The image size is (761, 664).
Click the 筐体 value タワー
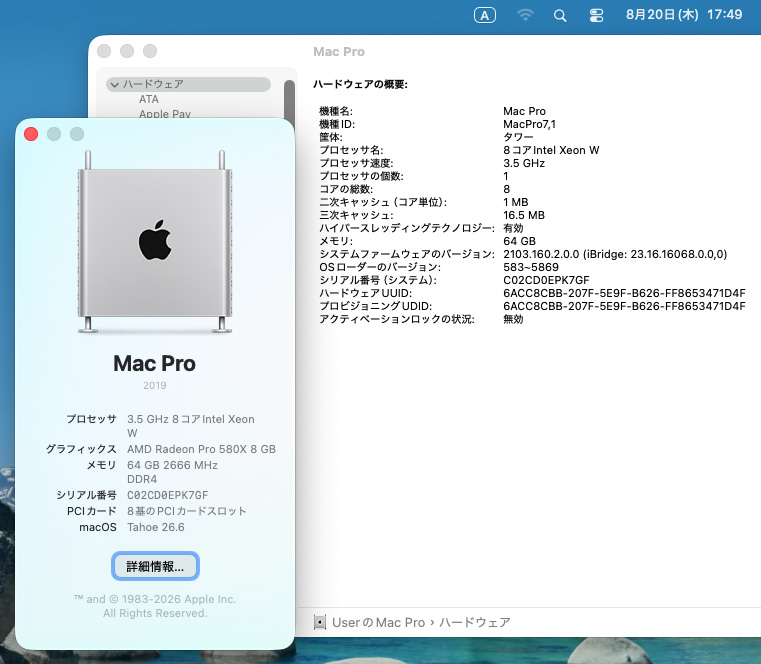click(x=518, y=137)
